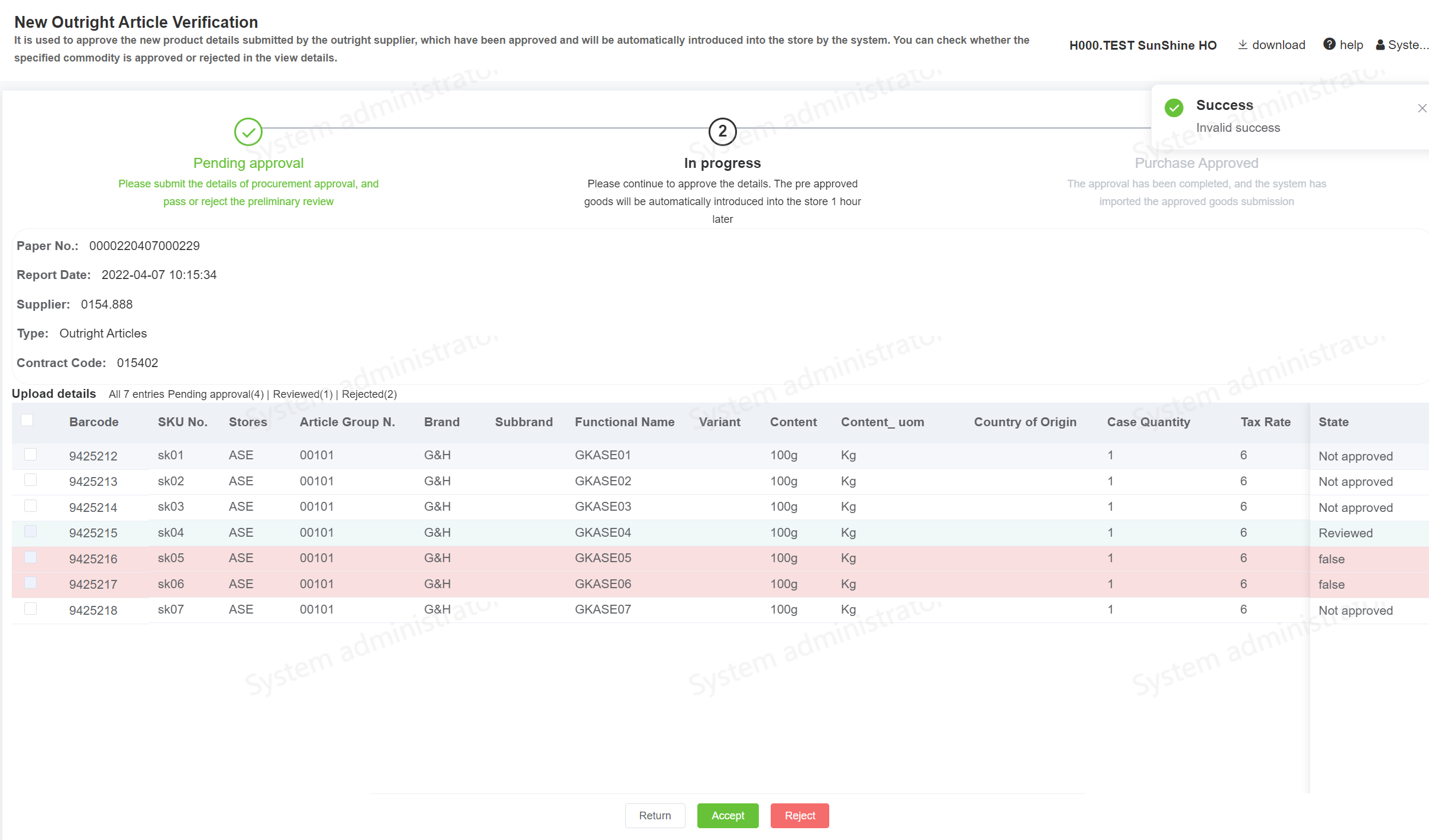The image size is (1429, 840).
Task: Click the rejected row GKASE05
Action: 603,558
